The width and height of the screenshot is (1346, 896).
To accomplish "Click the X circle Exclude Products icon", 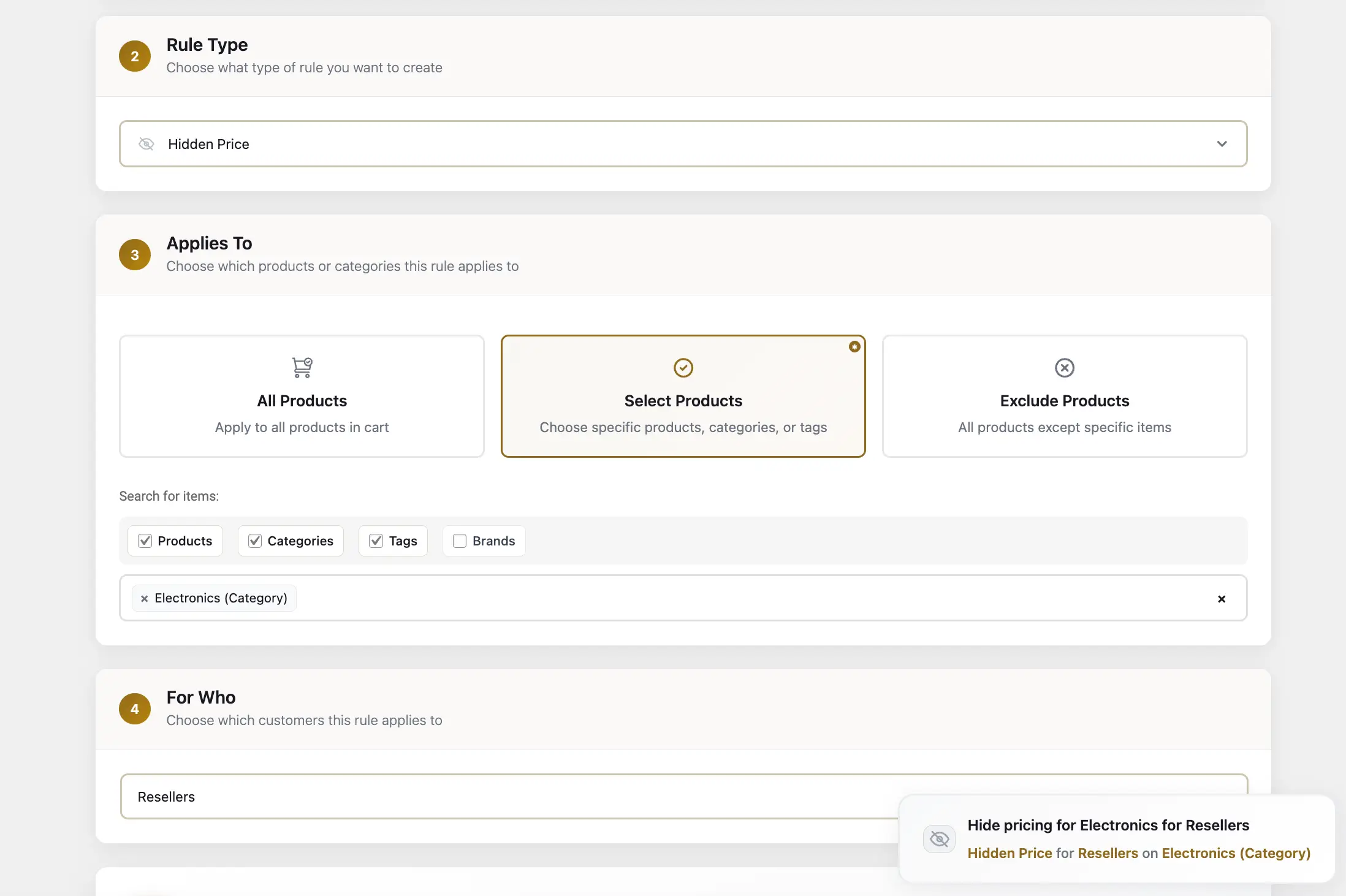I will [1064, 368].
